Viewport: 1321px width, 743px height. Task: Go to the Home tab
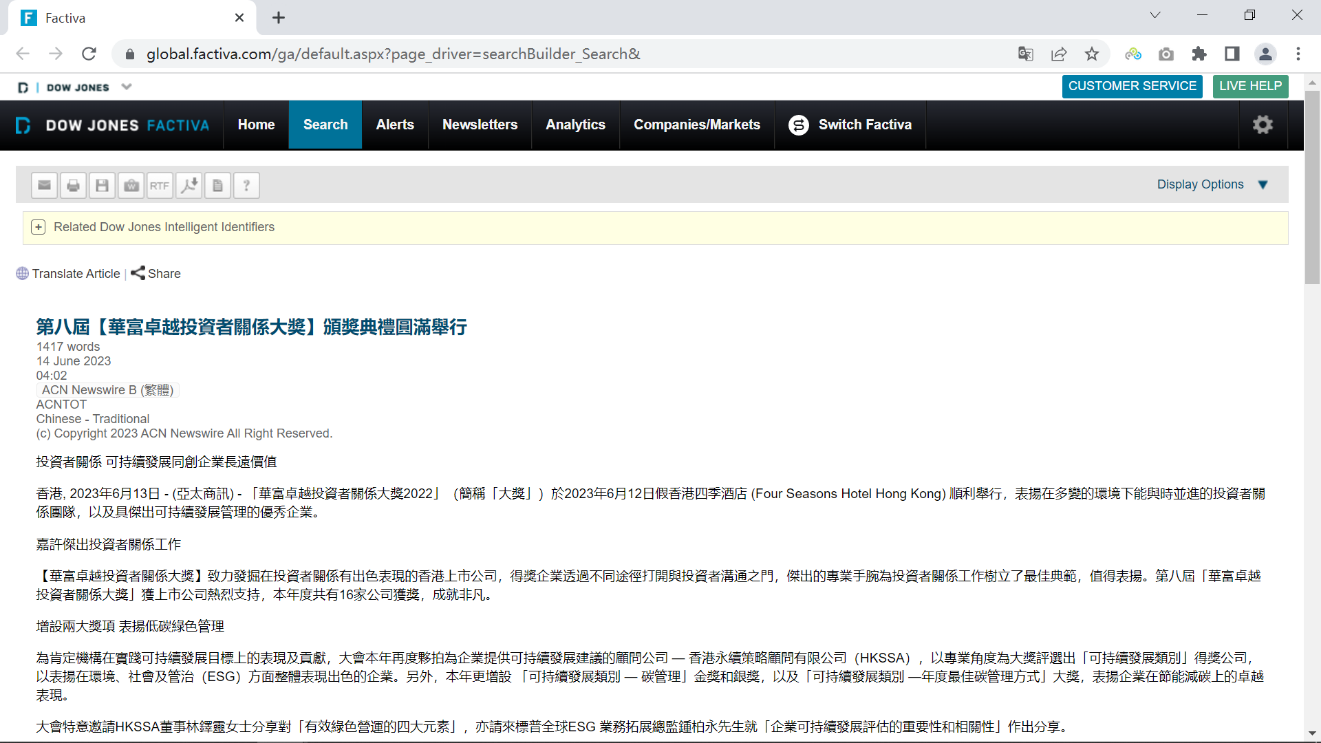click(256, 125)
